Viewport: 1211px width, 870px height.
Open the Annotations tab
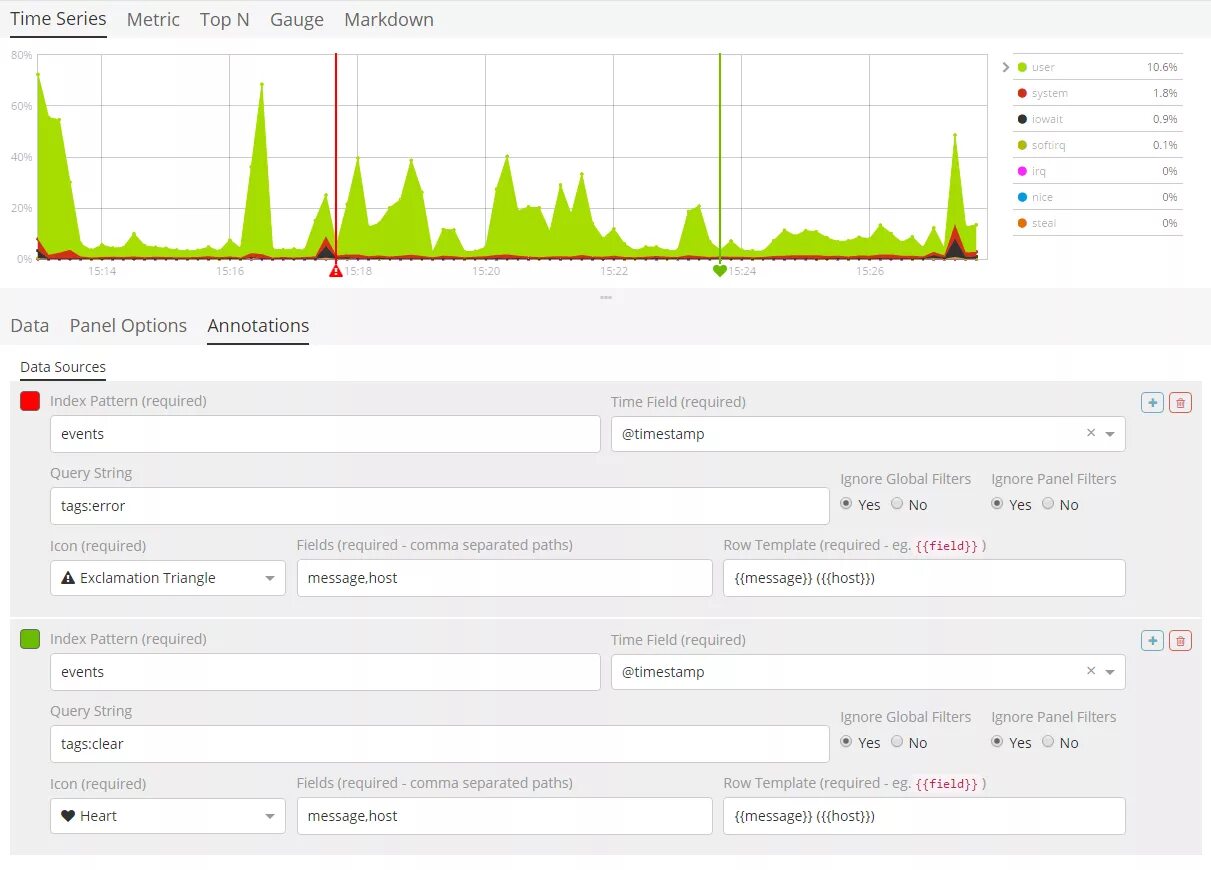point(258,326)
